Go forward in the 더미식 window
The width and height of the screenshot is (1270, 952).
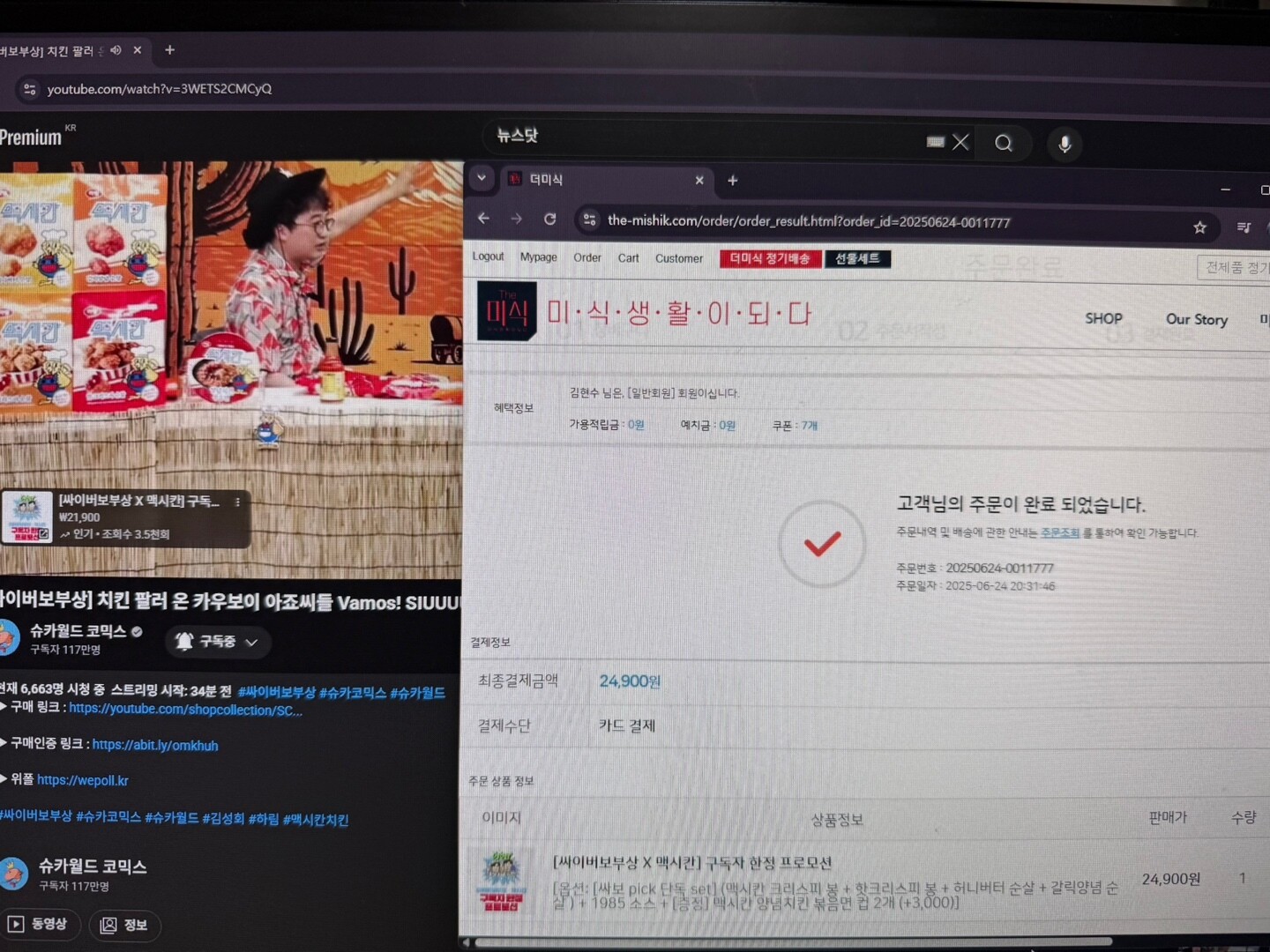pos(517,219)
